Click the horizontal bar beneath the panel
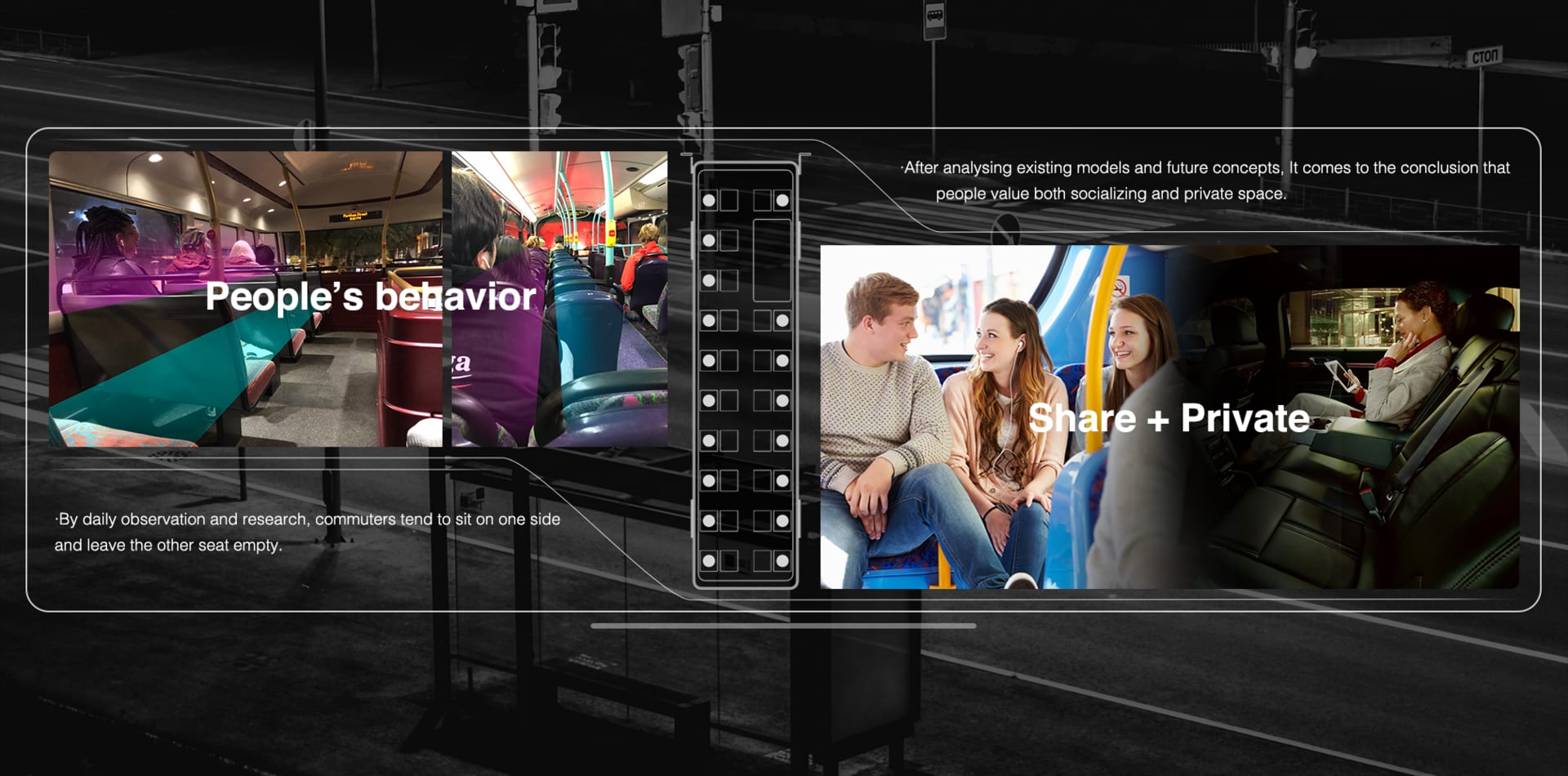This screenshot has height=776, width=1568. pyautogui.click(x=783, y=626)
